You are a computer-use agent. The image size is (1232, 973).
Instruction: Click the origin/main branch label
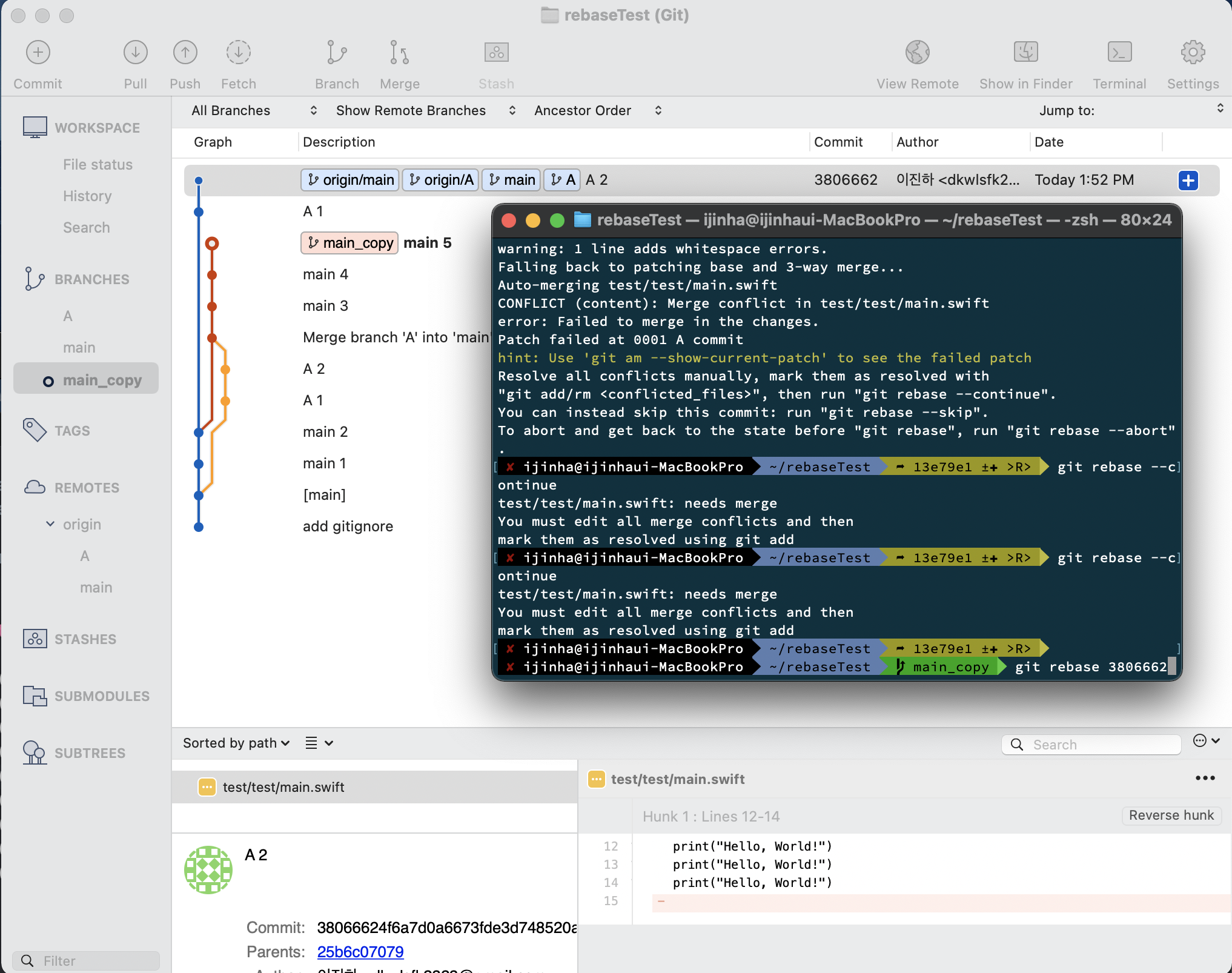pyautogui.click(x=349, y=180)
